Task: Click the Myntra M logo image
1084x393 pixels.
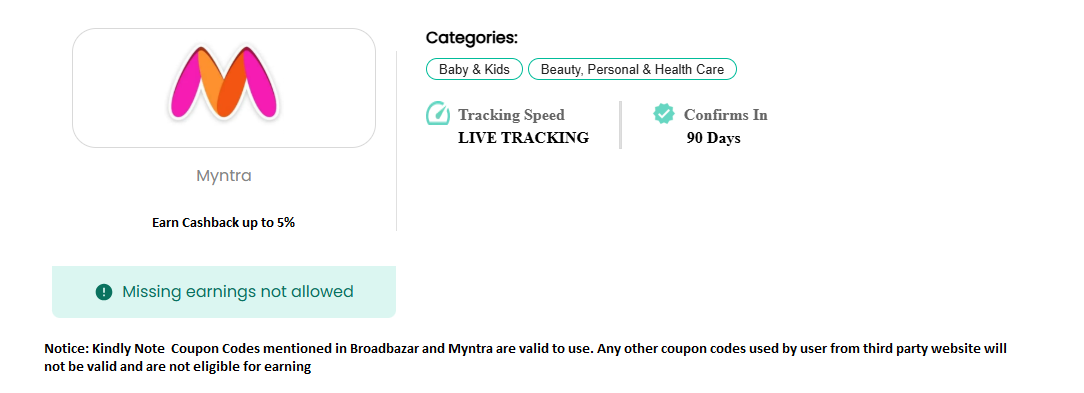Action: point(223,82)
